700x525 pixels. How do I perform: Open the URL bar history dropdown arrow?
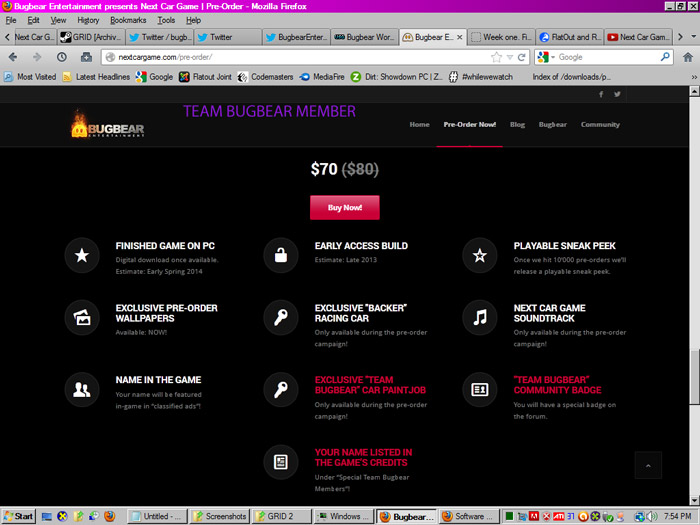510,57
